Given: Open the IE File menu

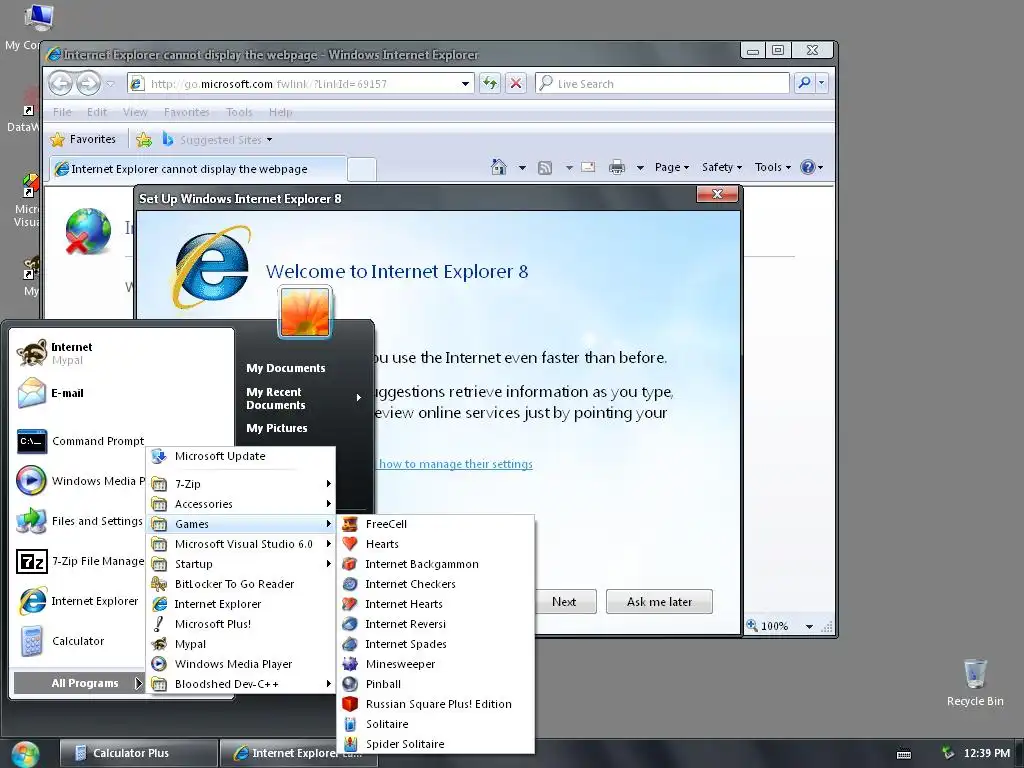Looking at the screenshot, I should (62, 112).
